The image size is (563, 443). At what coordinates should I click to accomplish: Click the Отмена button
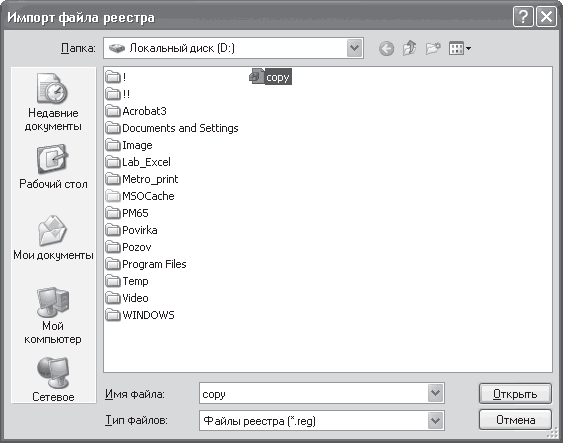[x=515, y=420]
